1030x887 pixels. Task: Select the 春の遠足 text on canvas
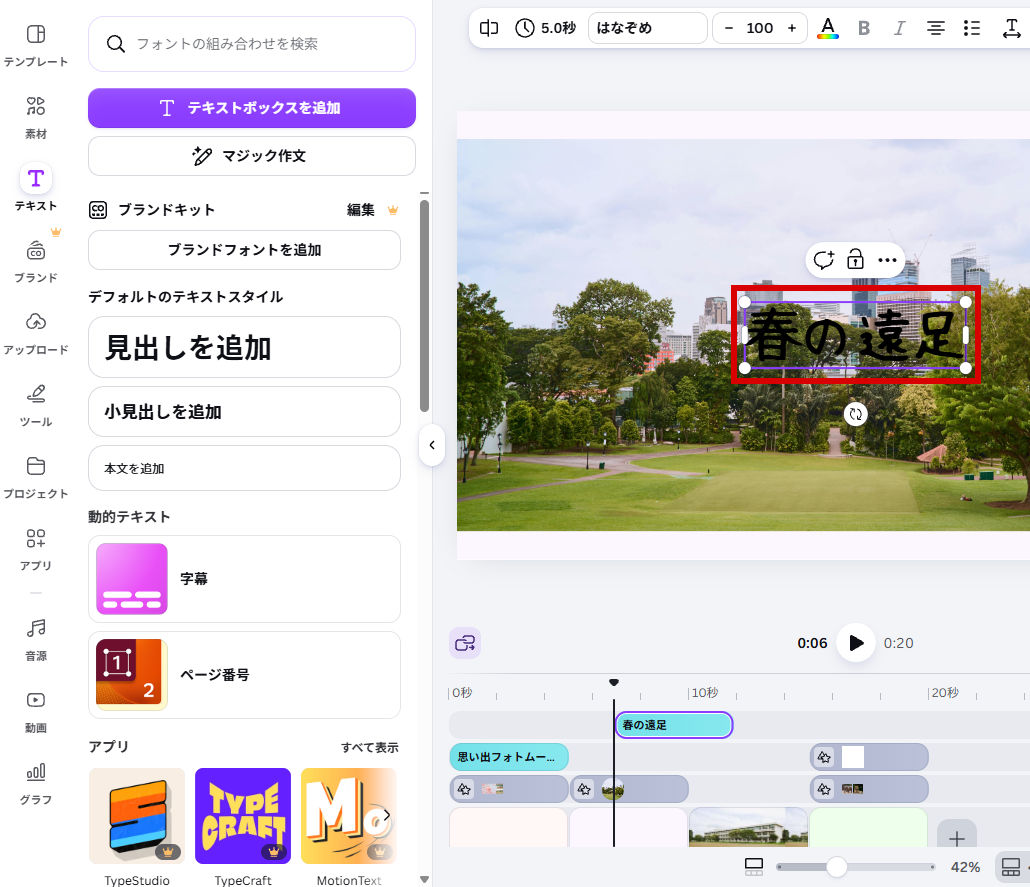coord(855,335)
